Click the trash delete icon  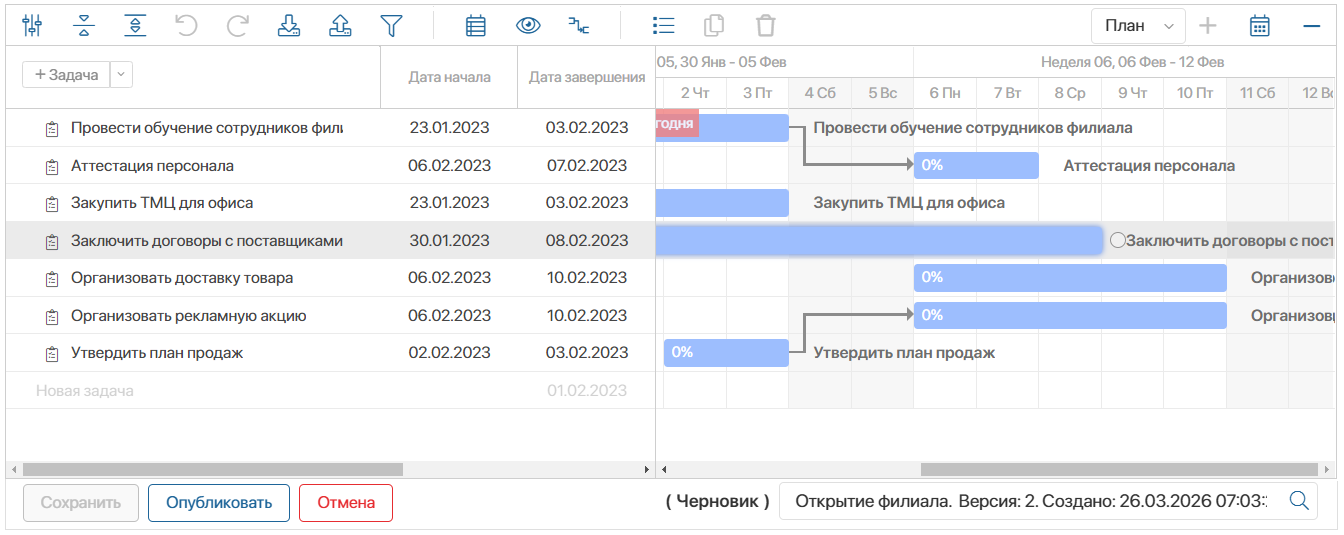pos(765,25)
